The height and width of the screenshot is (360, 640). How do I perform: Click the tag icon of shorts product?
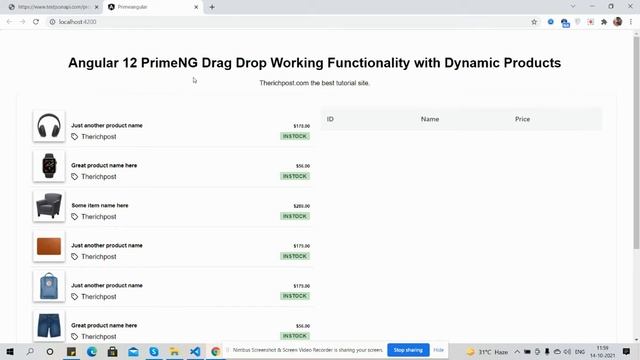[x=75, y=337]
